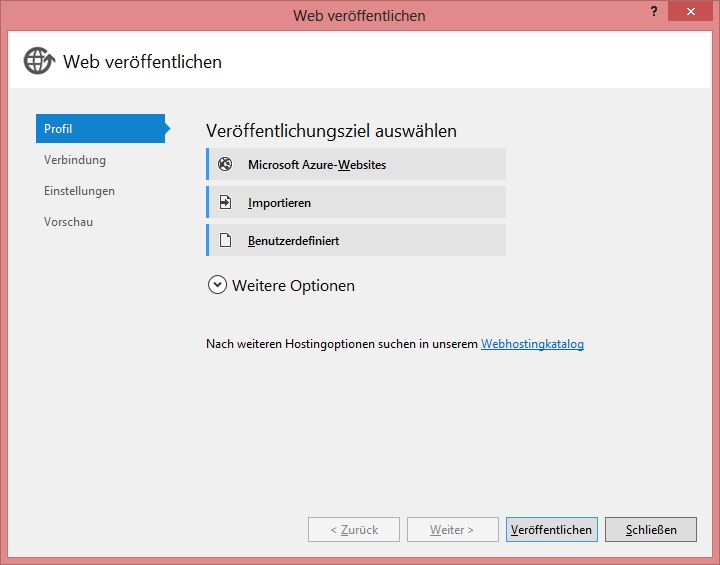The width and height of the screenshot is (720, 565).
Task: Go to the Vorschau step
Action: (x=68, y=222)
